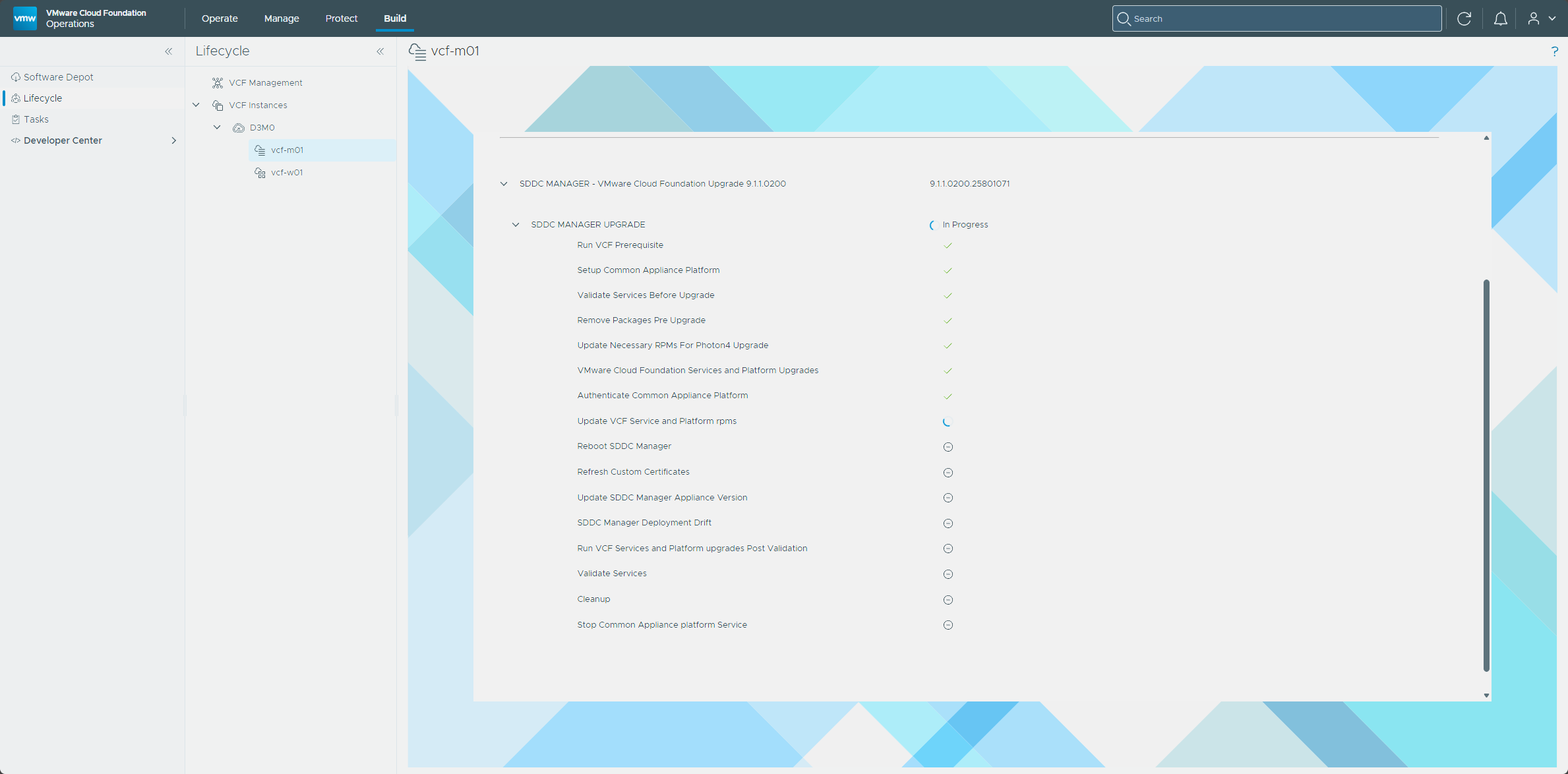Click the scrollbar up arrow
This screenshot has height=774, width=1568.
point(1486,138)
